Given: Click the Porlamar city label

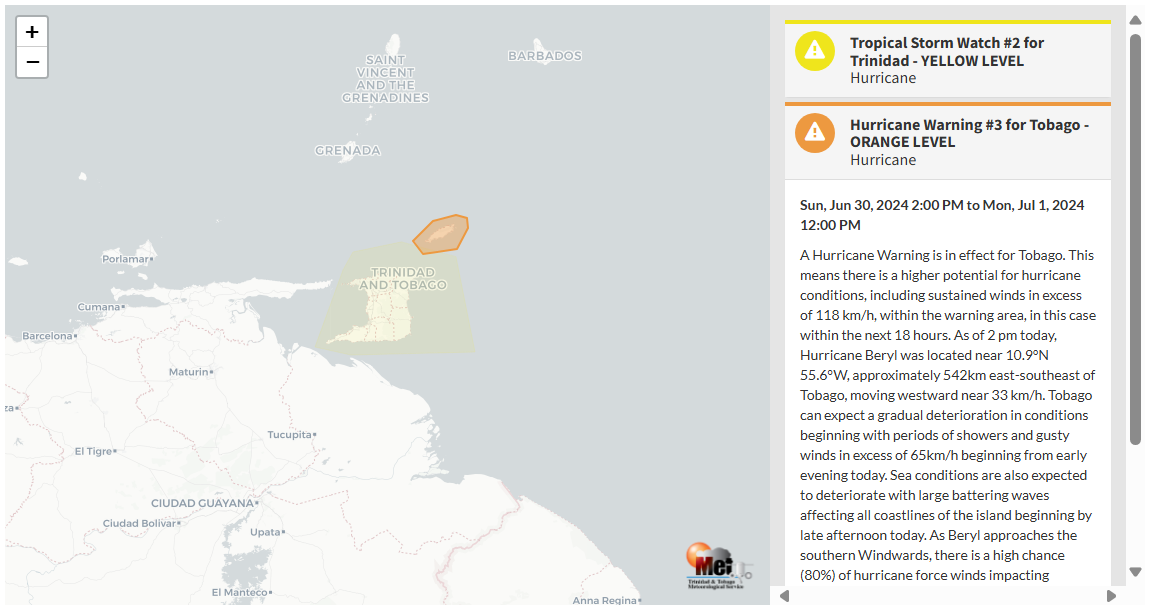Looking at the screenshot, I should coord(126,259).
